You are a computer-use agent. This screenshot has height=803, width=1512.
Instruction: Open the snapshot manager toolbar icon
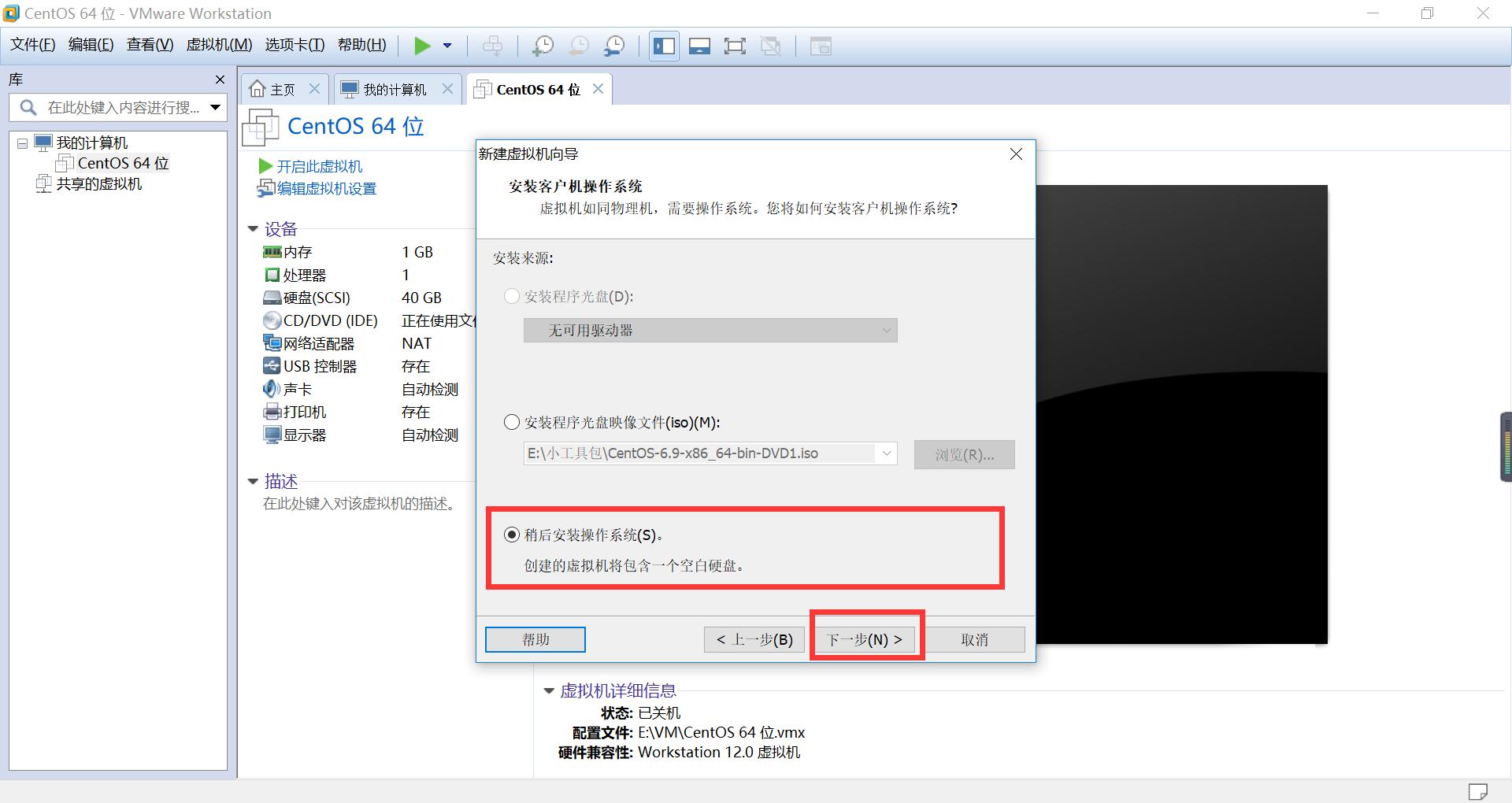(614, 46)
